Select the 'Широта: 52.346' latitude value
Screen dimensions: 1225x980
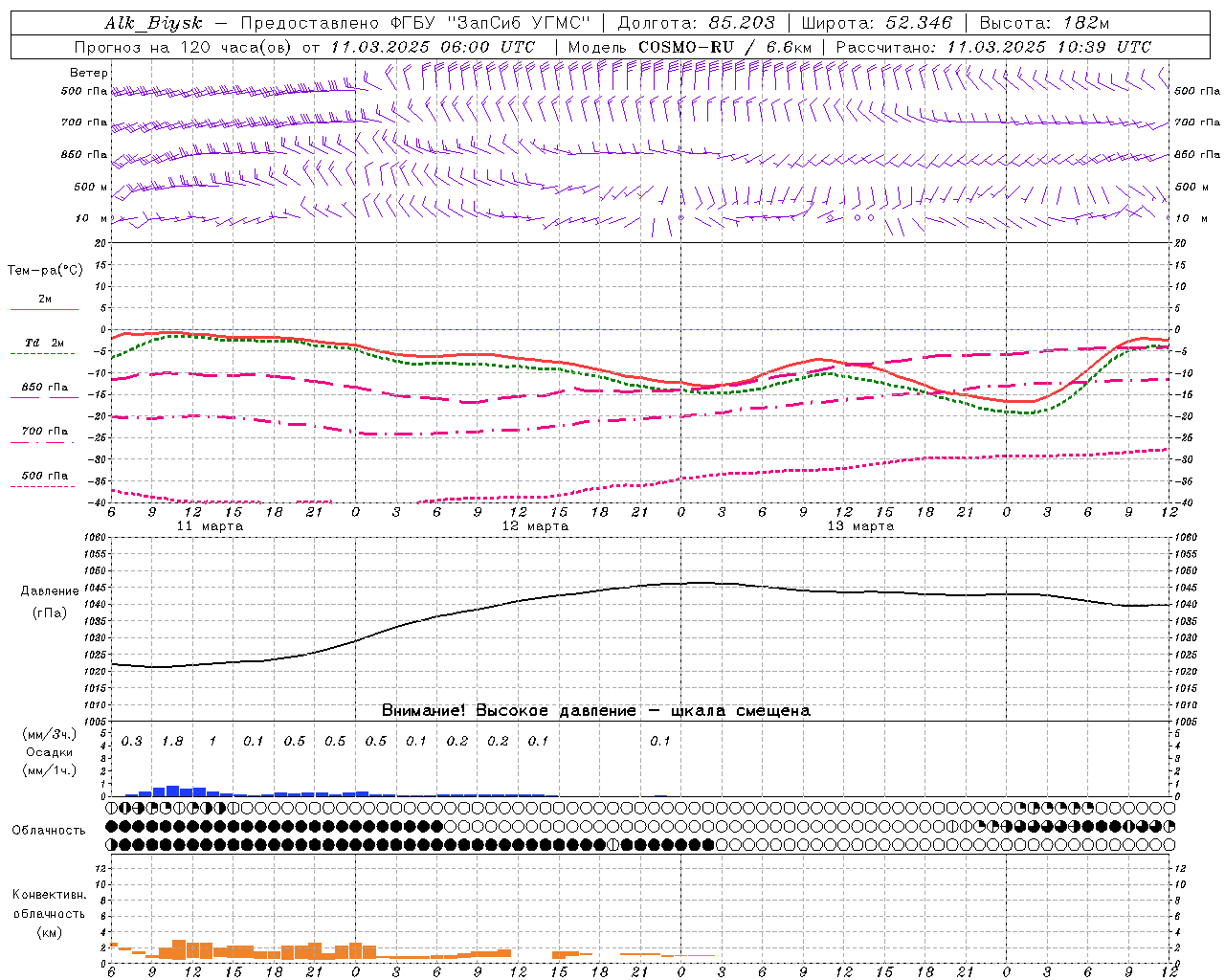click(877, 23)
